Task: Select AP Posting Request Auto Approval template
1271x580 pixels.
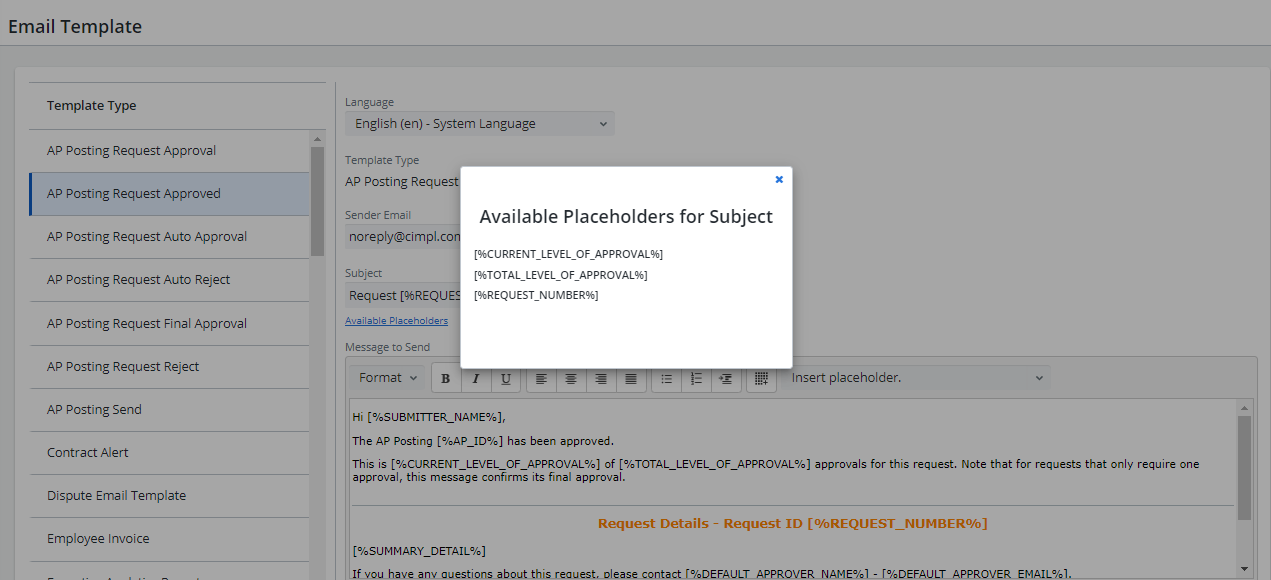Action: point(147,237)
